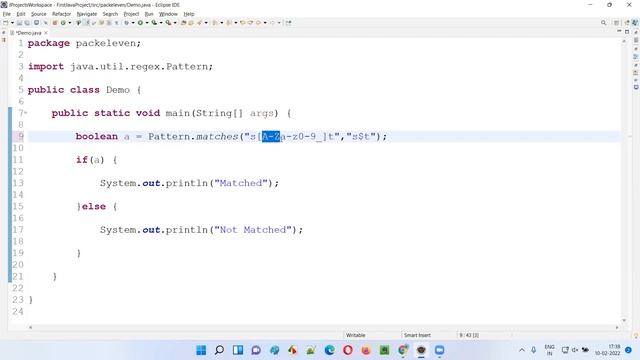The height and width of the screenshot is (360, 640).
Task: Click the Writable status bar field
Action: tap(356, 335)
